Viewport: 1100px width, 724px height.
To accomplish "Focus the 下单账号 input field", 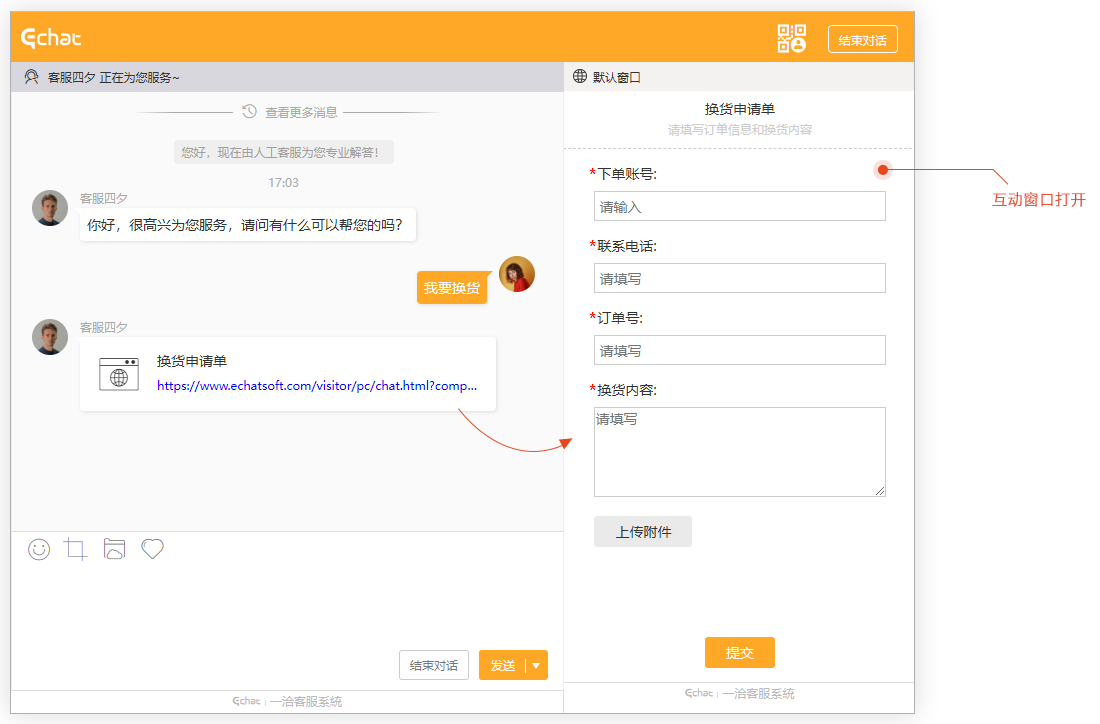I will (x=739, y=207).
